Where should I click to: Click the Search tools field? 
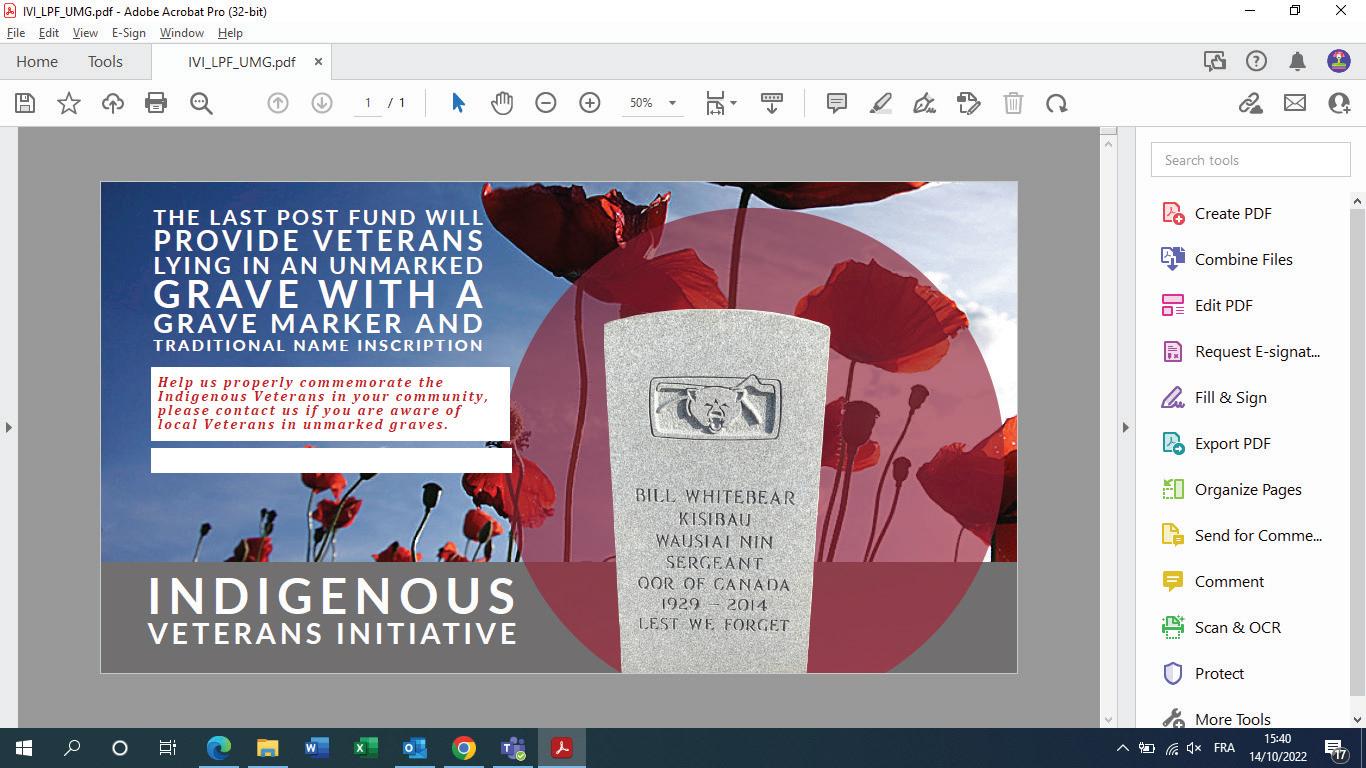coord(1250,160)
